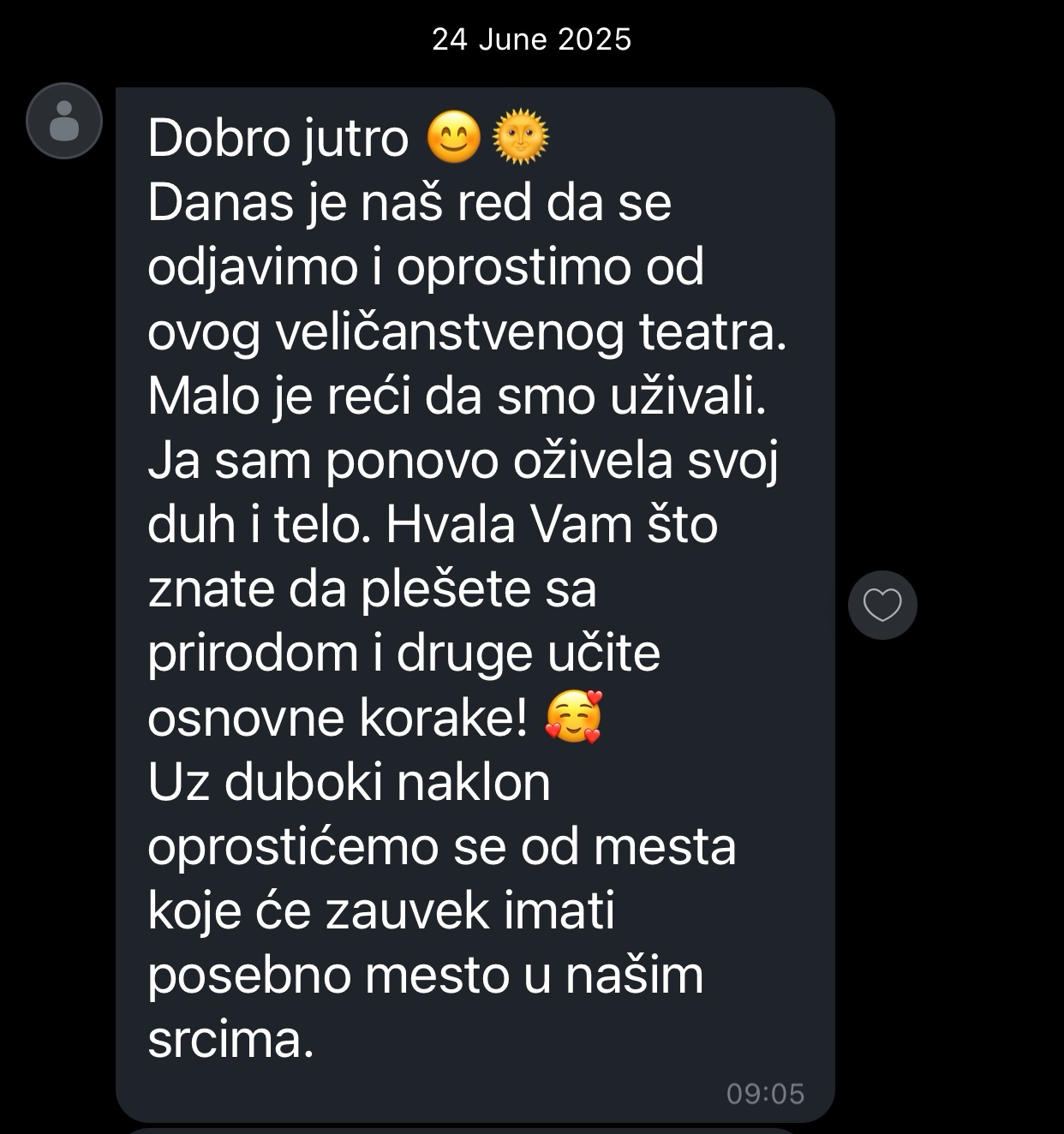Tap the smiling face emoji after Dobro jutro
Viewport: 1064px width, 1134px height.
tap(454, 139)
